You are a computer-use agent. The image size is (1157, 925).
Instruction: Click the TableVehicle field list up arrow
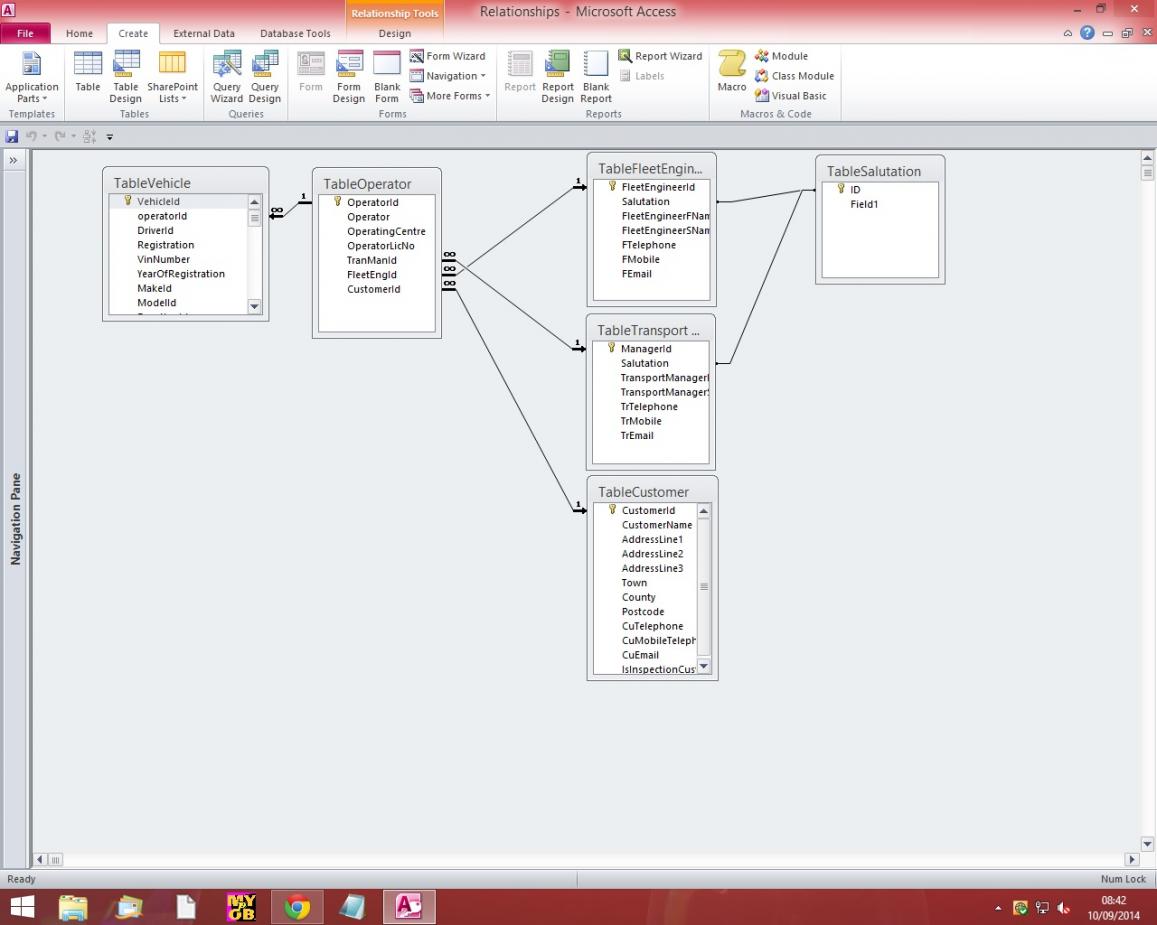(255, 202)
